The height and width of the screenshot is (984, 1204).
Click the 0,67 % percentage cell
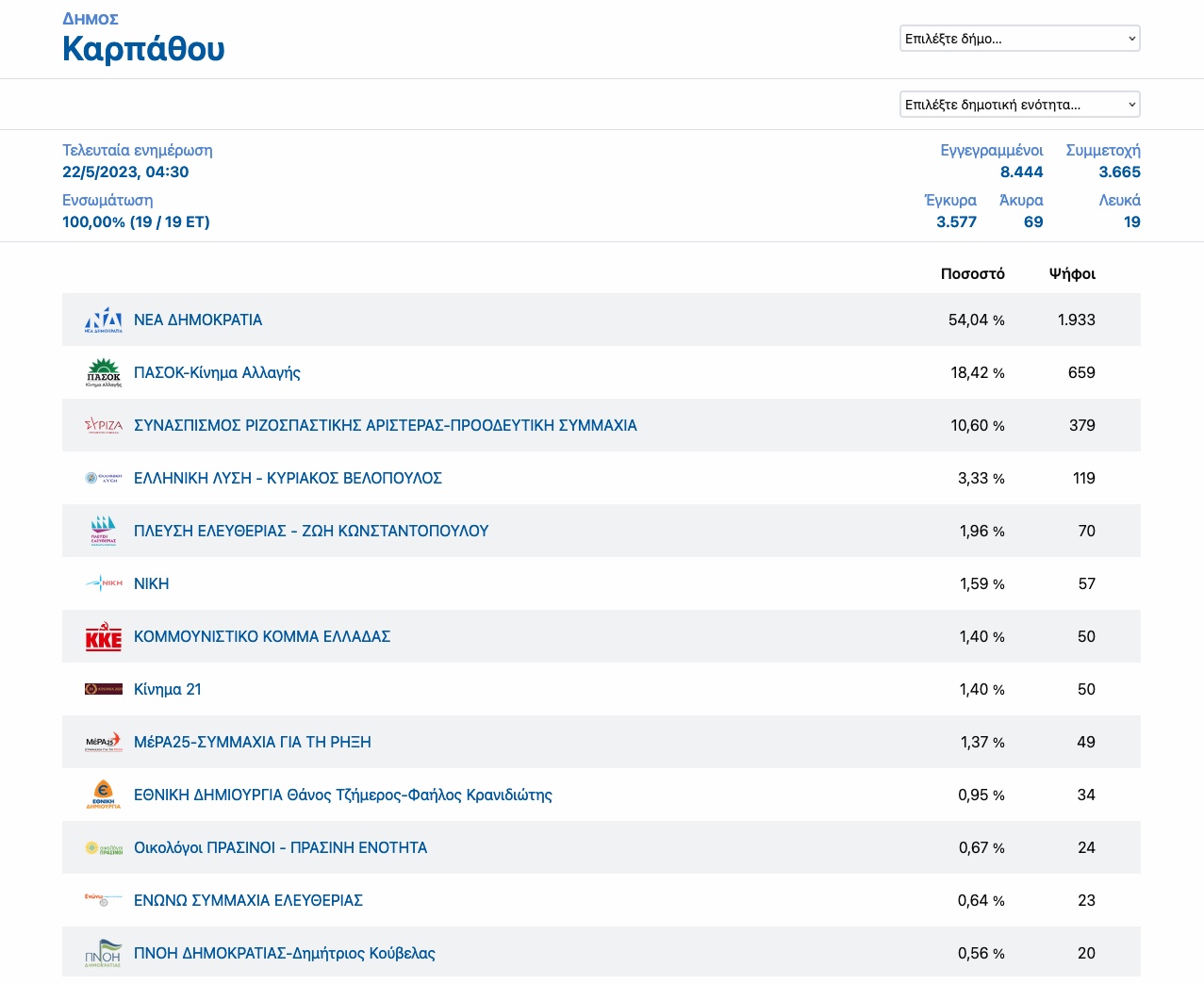981,847
